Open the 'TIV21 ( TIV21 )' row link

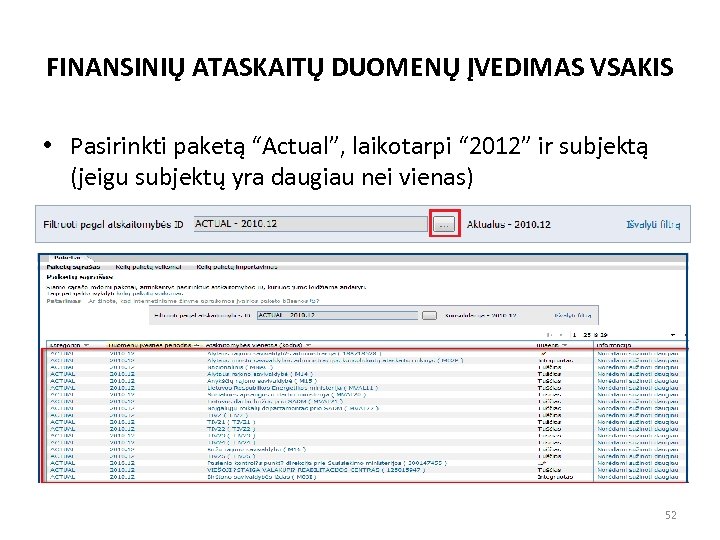pyautogui.click(x=231, y=422)
